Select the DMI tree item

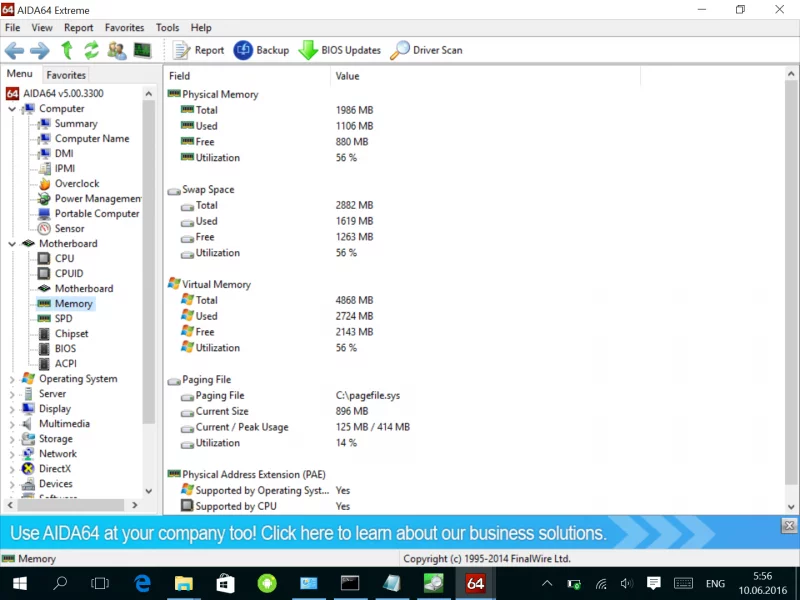click(64, 154)
